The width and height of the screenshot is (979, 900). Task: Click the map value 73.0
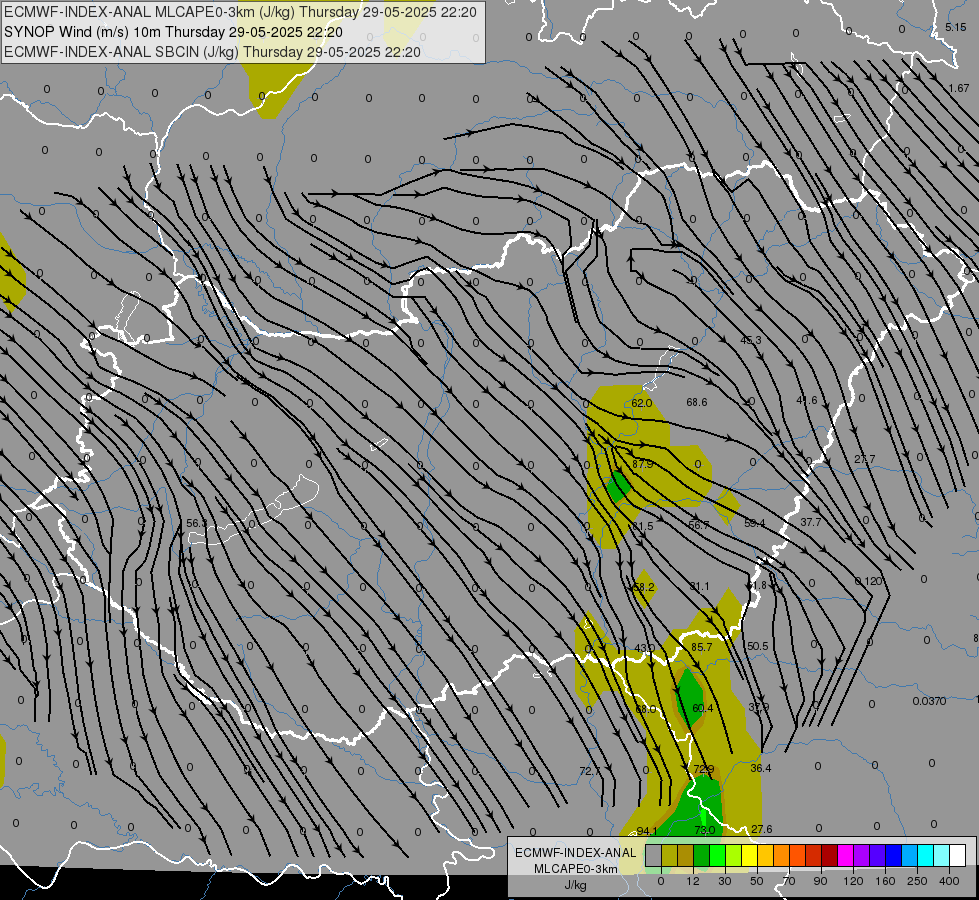click(x=705, y=830)
